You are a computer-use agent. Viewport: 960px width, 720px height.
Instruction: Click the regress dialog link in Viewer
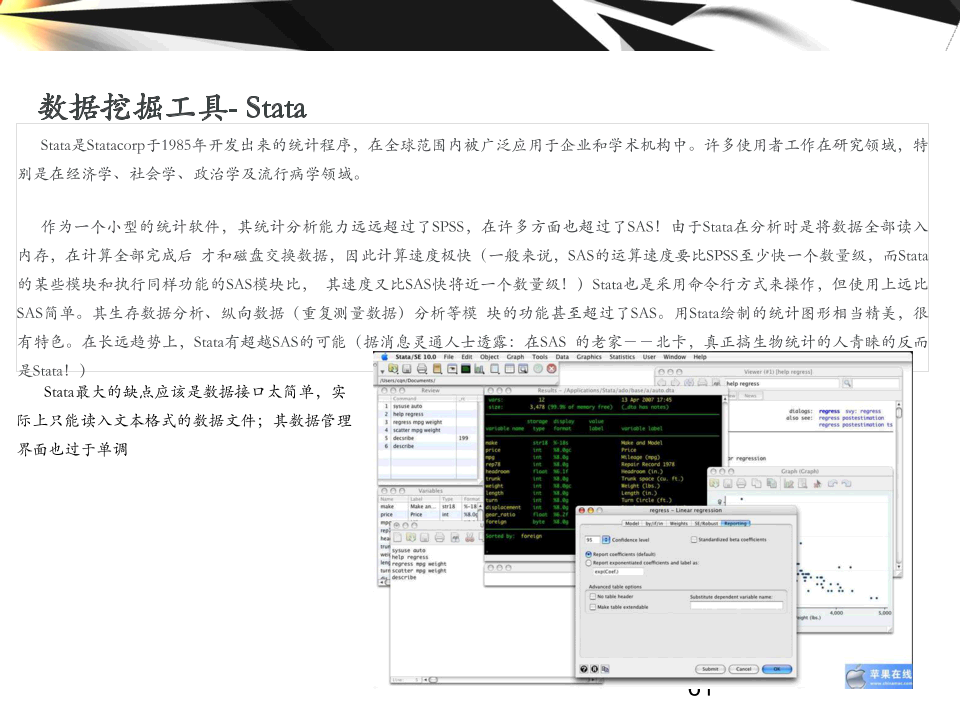pos(830,411)
